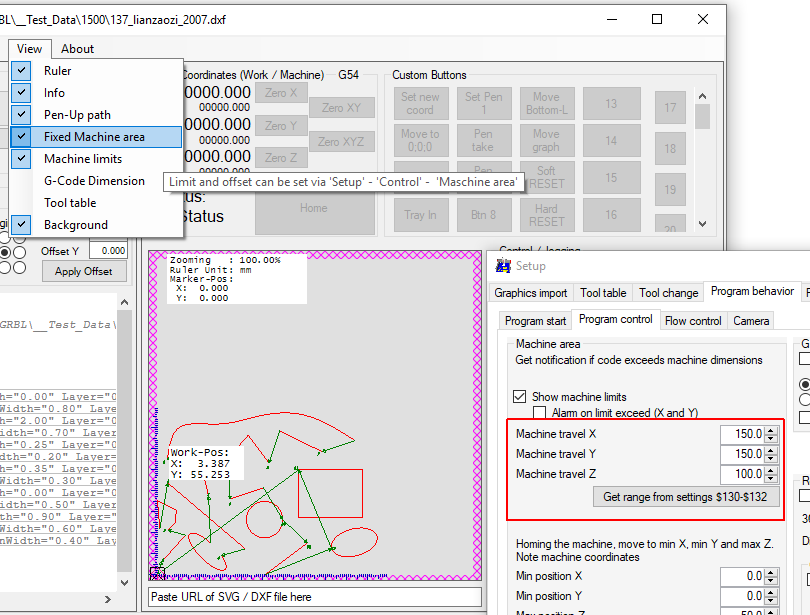Toggle Pen-Up path menu entry
This screenshot has width=810, height=615.
click(77, 115)
